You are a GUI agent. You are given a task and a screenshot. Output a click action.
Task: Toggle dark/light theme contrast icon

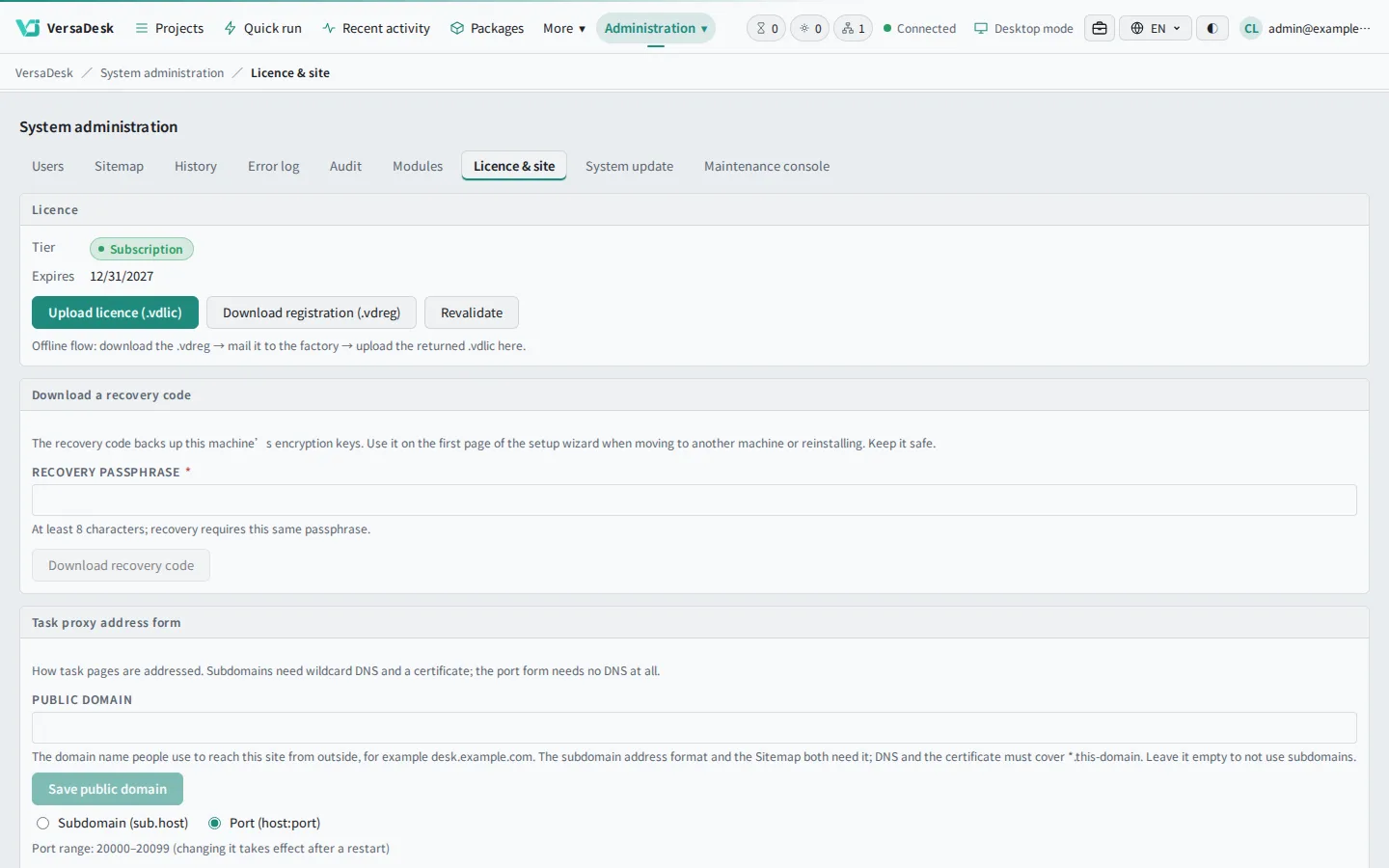[x=1212, y=28]
